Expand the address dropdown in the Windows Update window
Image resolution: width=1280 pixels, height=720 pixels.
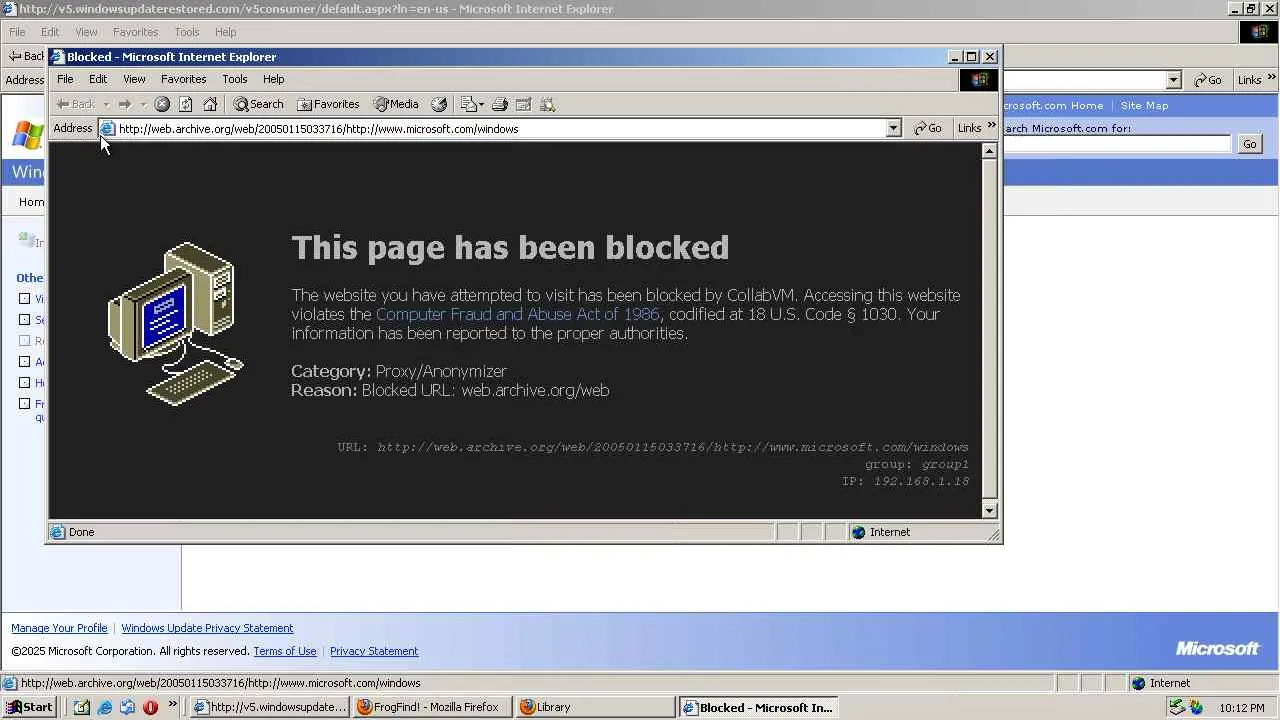click(1173, 80)
